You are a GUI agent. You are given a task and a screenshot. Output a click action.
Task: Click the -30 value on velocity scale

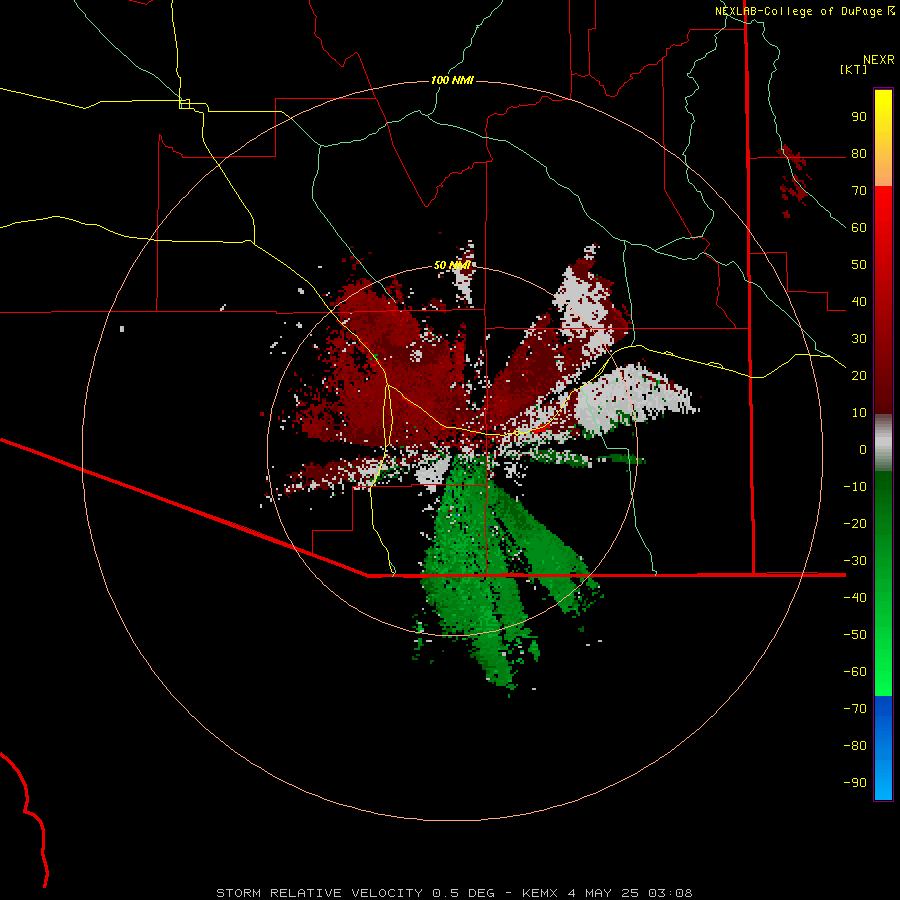tap(855, 561)
